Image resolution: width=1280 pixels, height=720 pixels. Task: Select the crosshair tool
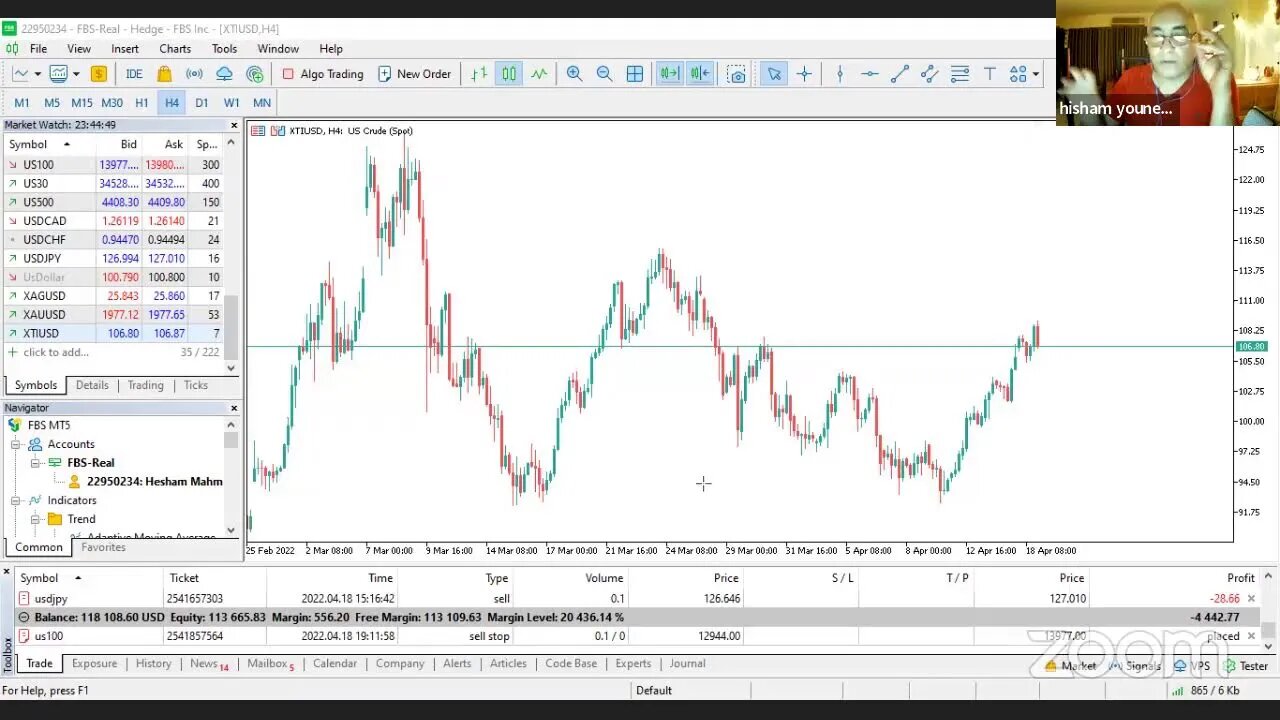(x=804, y=74)
